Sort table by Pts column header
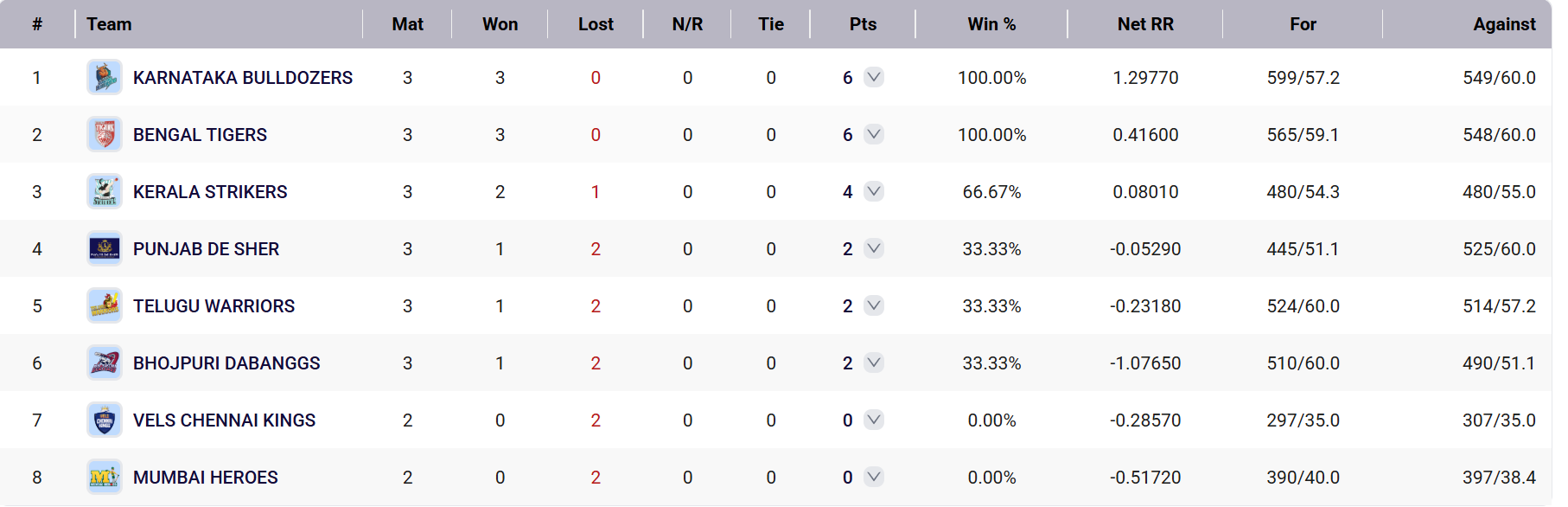Image resolution: width=1568 pixels, height=507 pixels. (x=863, y=24)
